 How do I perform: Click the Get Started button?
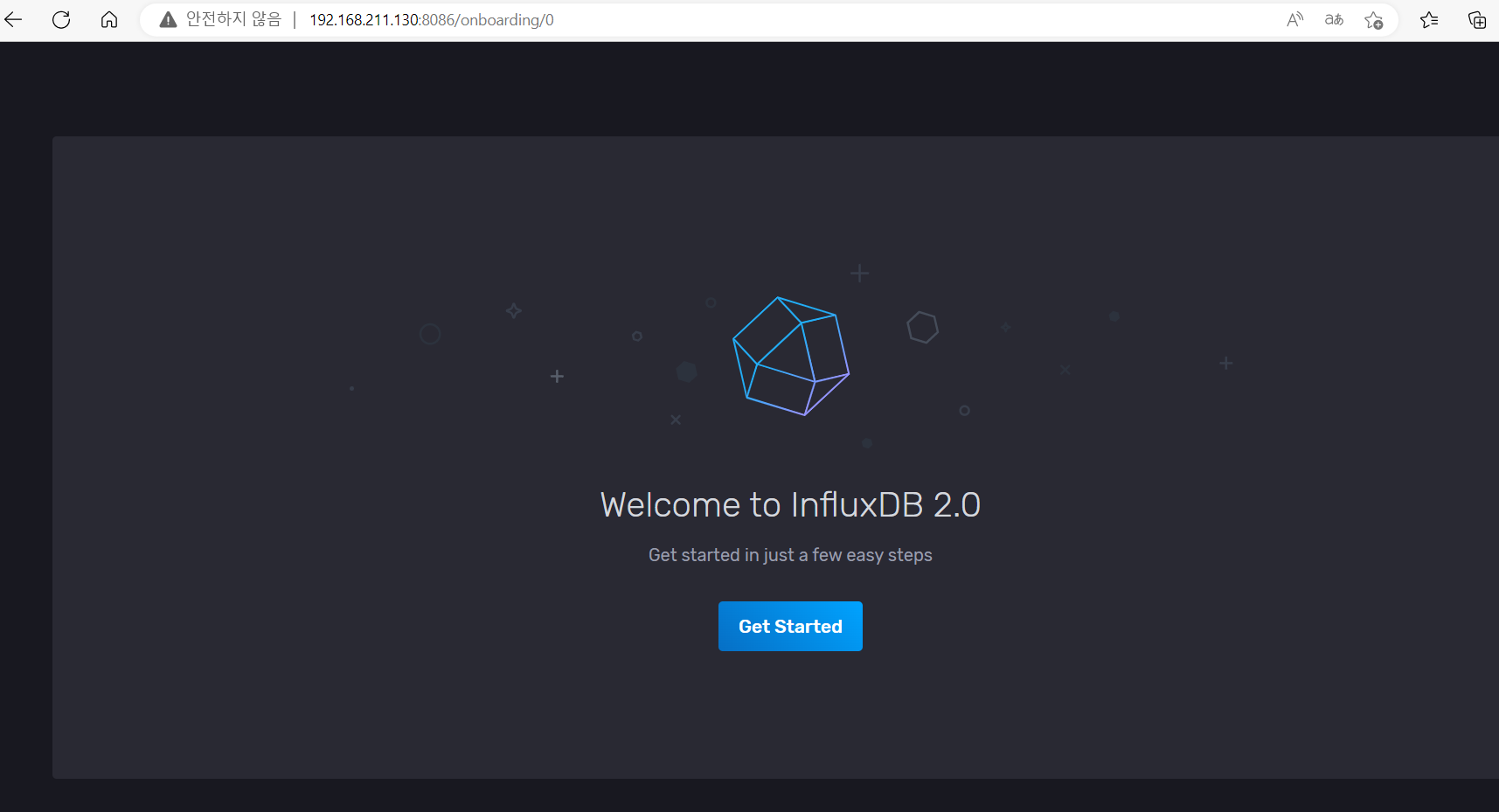point(790,626)
